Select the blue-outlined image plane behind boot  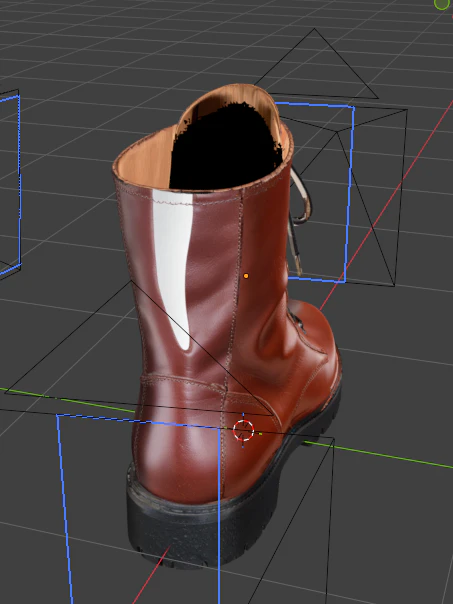318,193
